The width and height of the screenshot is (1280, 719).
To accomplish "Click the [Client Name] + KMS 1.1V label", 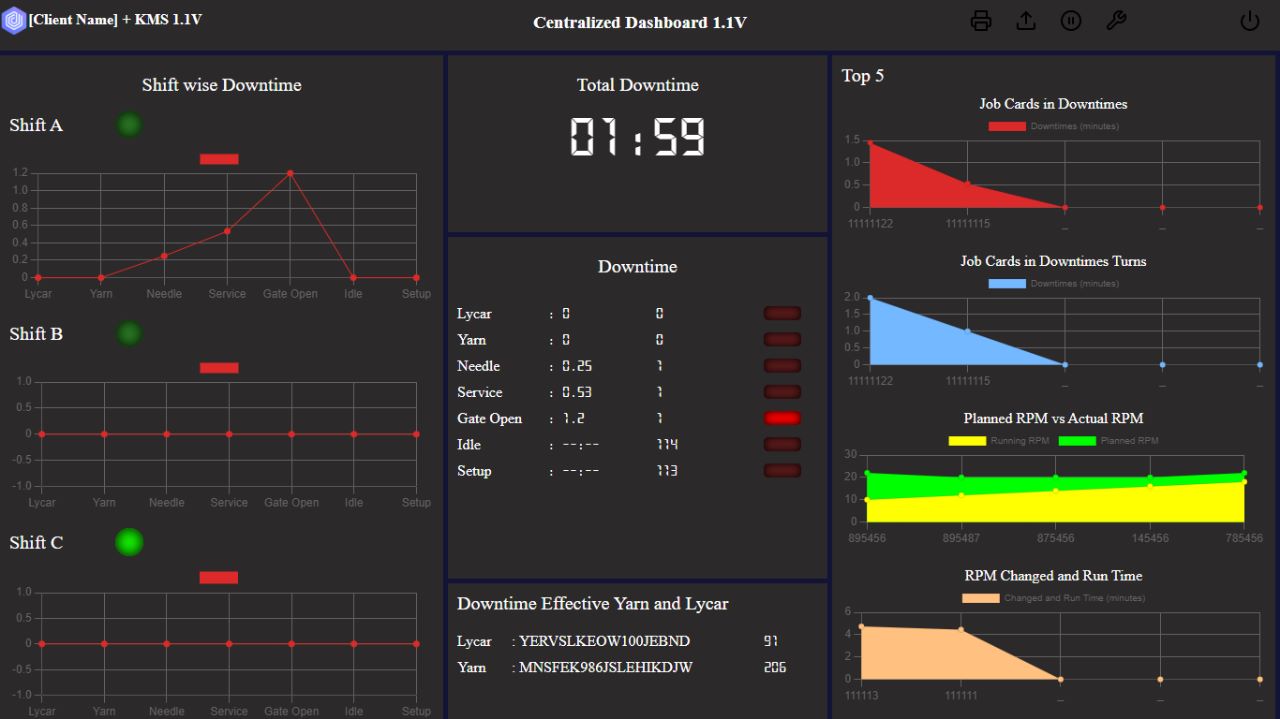I will pos(115,19).
